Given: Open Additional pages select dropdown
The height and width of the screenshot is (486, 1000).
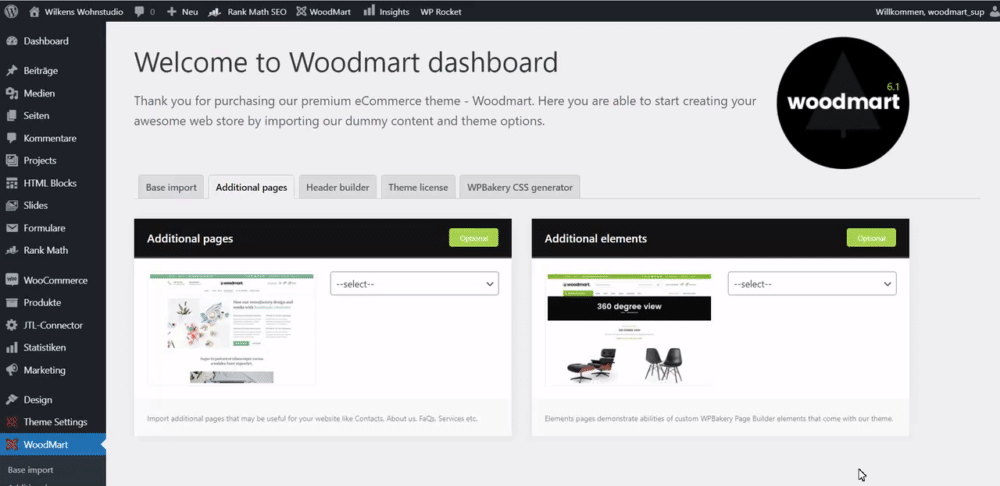Looking at the screenshot, I should pyautogui.click(x=415, y=284).
